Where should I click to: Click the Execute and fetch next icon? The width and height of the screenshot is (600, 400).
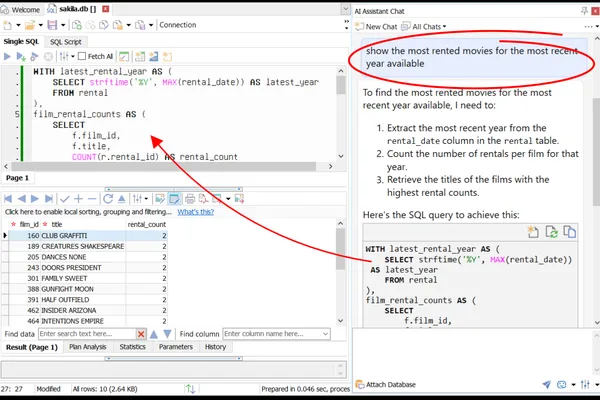pos(21,57)
